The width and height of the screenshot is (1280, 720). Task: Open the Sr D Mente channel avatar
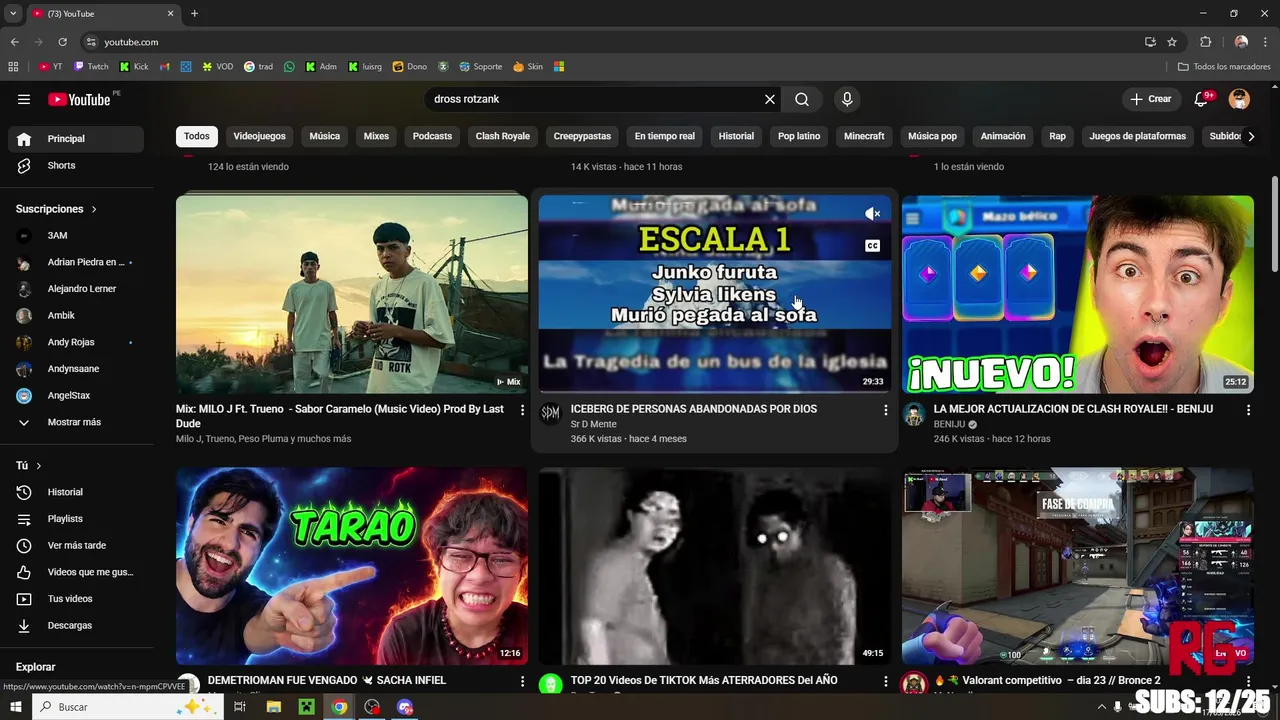tap(551, 414)
